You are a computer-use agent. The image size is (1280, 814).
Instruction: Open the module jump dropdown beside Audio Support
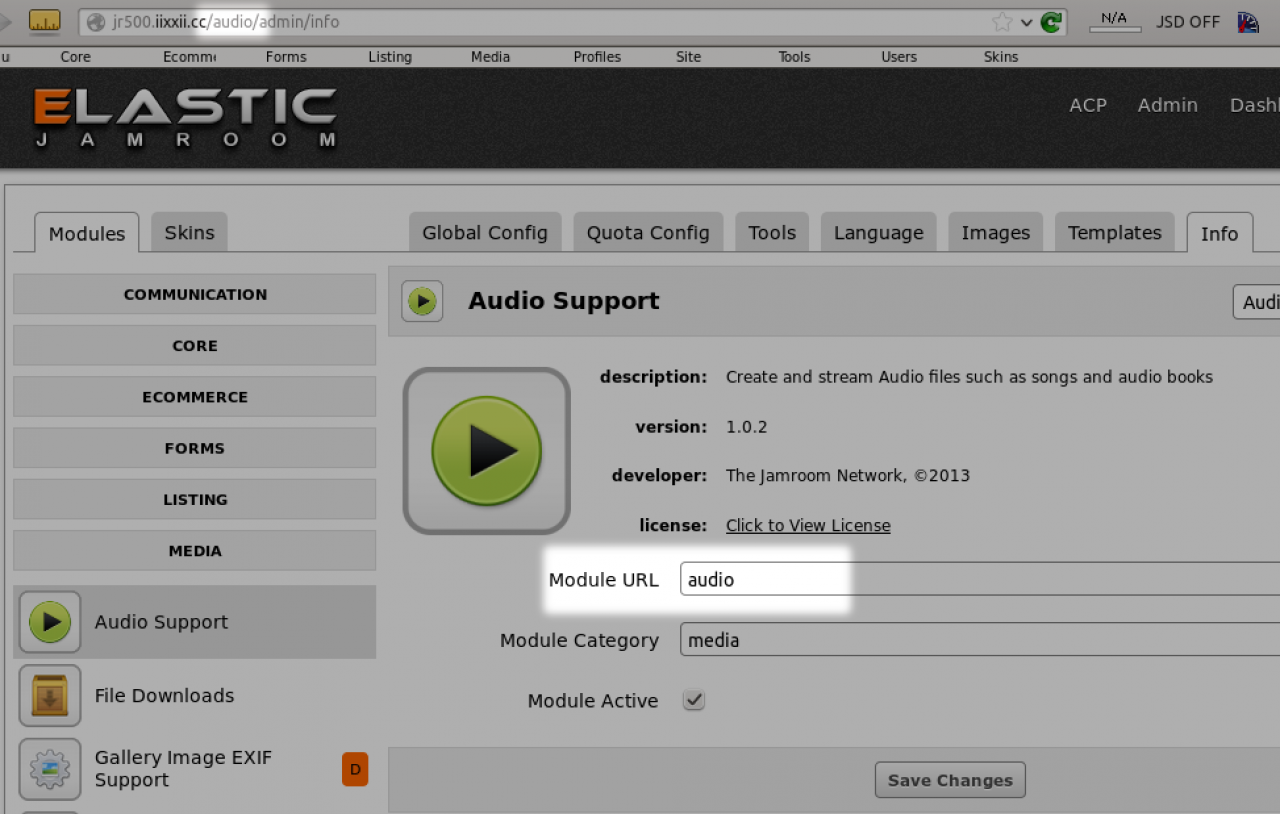(1257, 302)
